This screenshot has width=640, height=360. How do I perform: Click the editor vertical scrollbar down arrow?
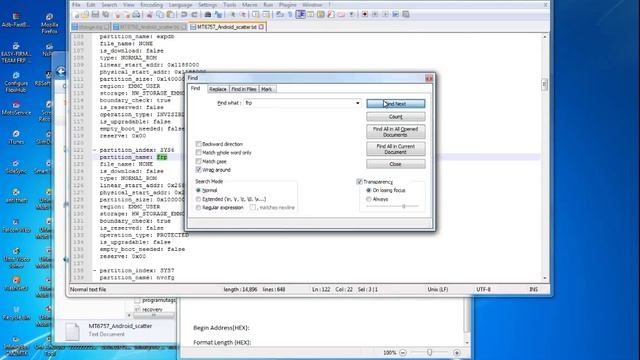pyautogui.click(x=545, y=278)
